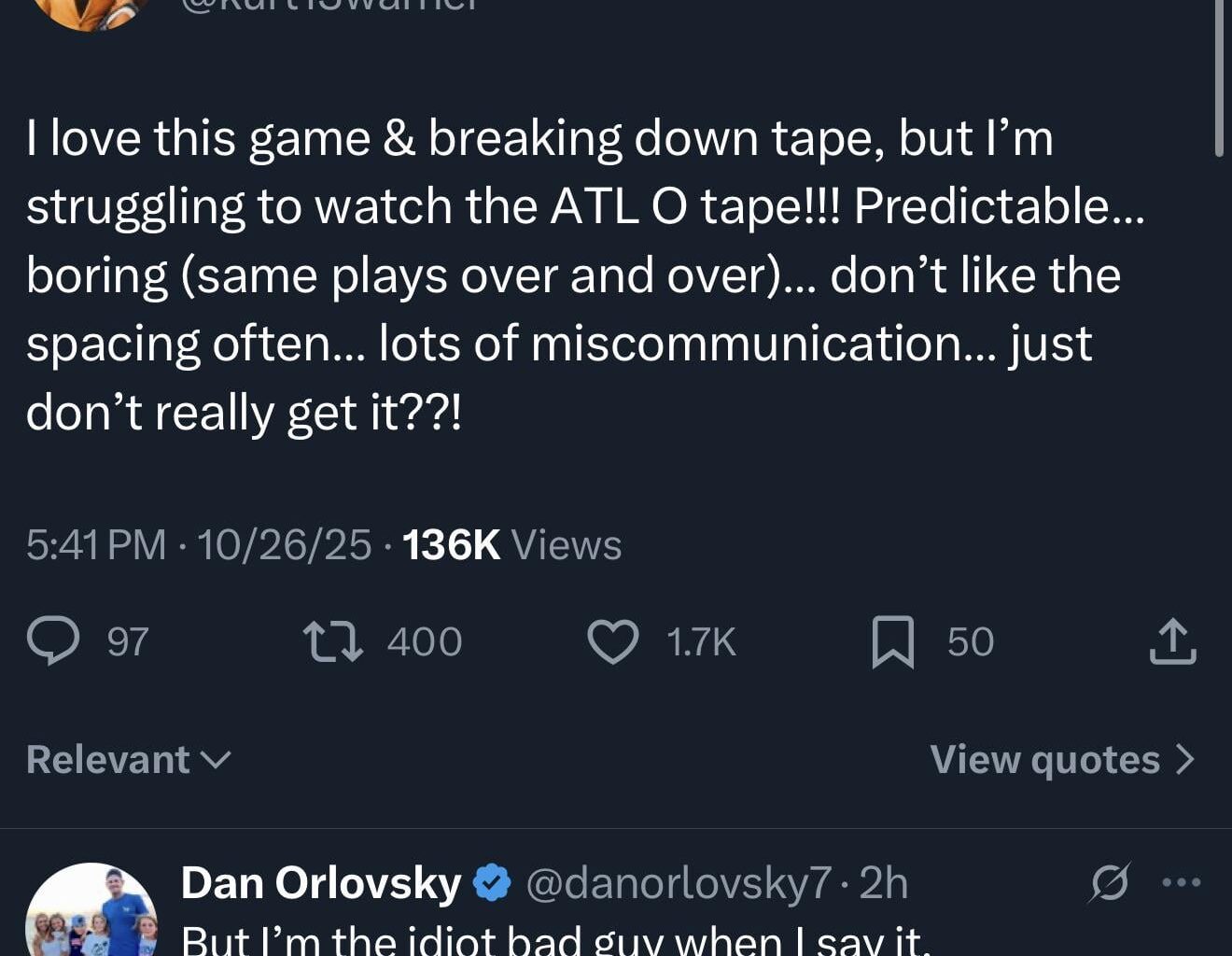Click the 136K Views count

pos(511,544)
